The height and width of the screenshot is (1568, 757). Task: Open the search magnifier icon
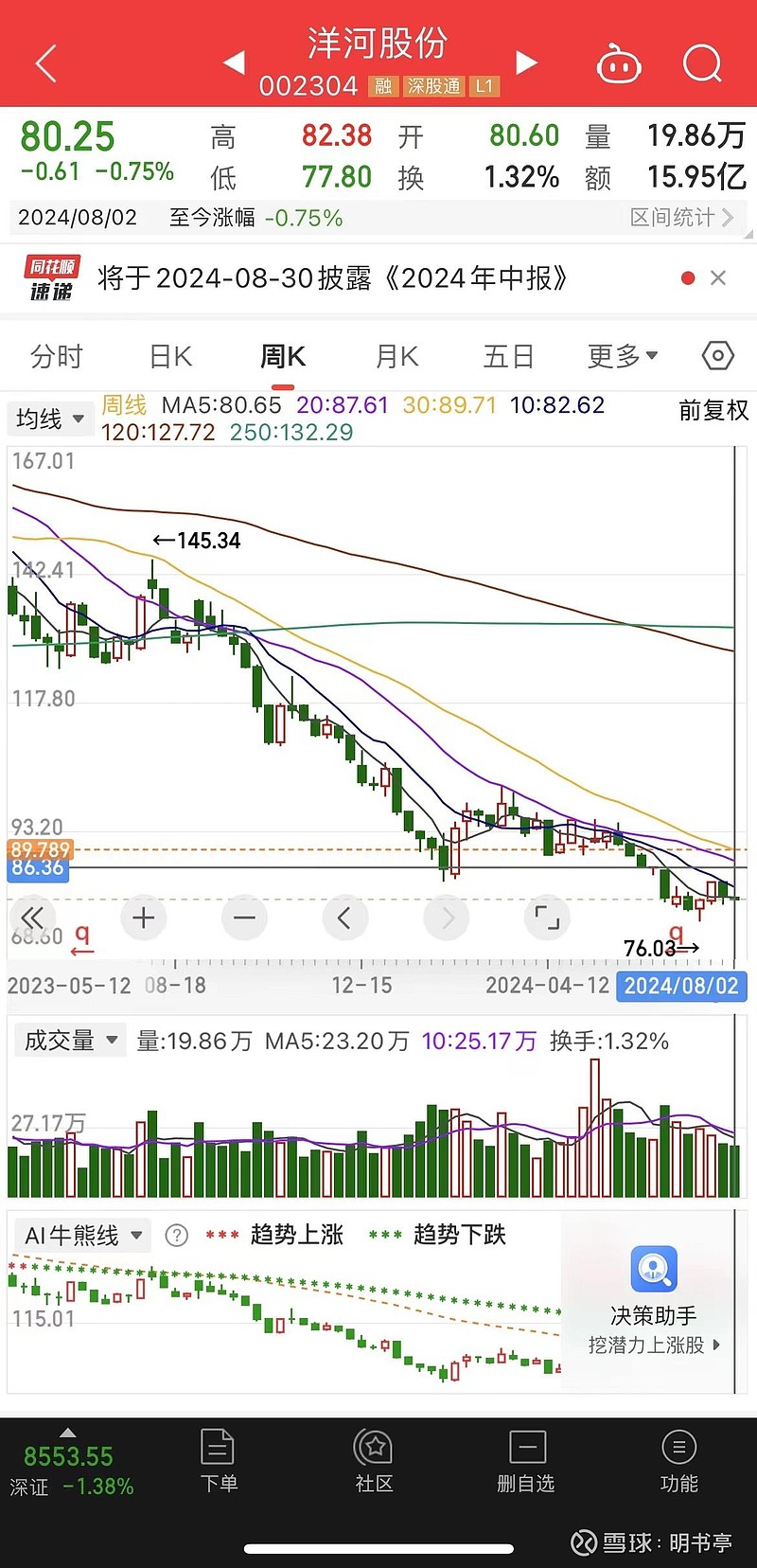tap(702, 63)
